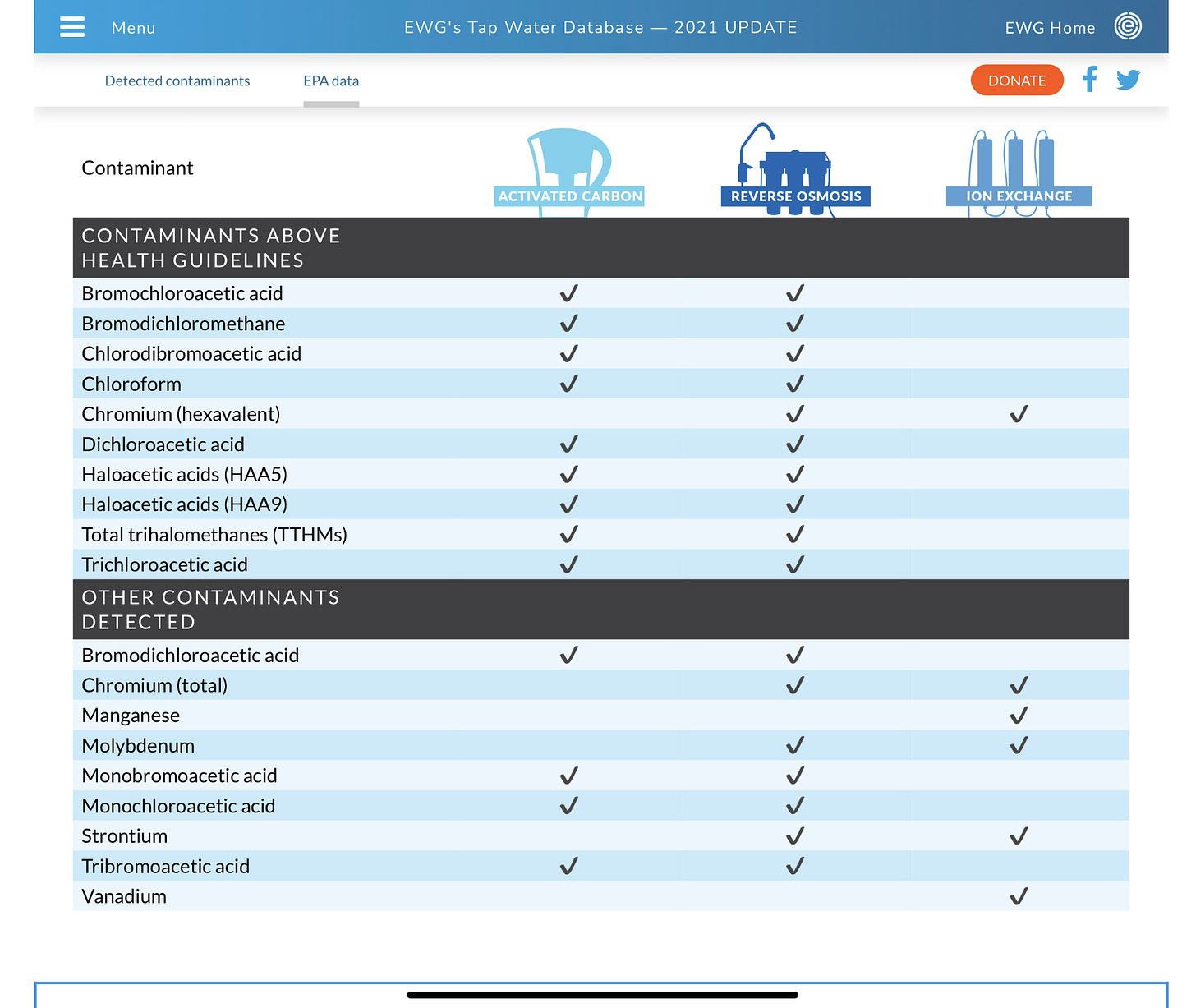
Task: Click Strontium ion exchange checkmark
Action: (1019, 836)
